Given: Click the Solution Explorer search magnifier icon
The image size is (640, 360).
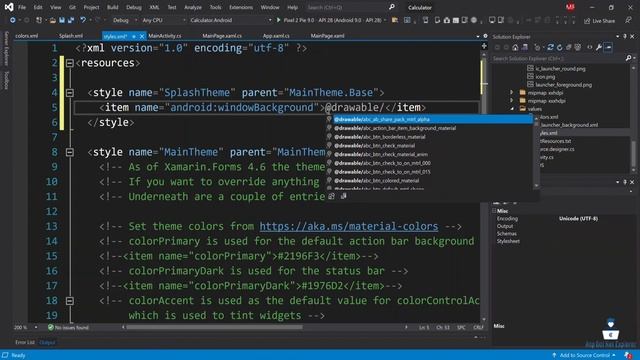Looking at the screenshot, I should click(628, 58).
